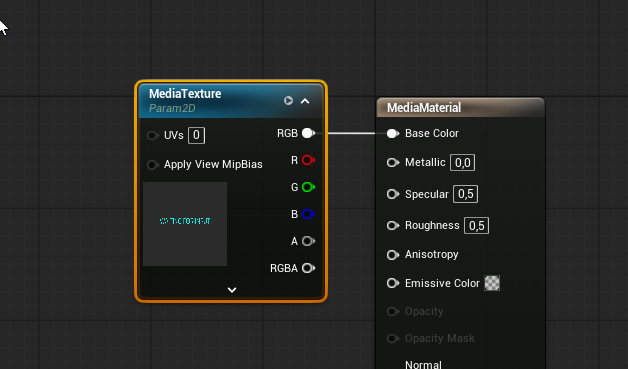The height and width of the screenshot is (369, 628).
Task: Click the Specular value field
Action: point(465,194)
